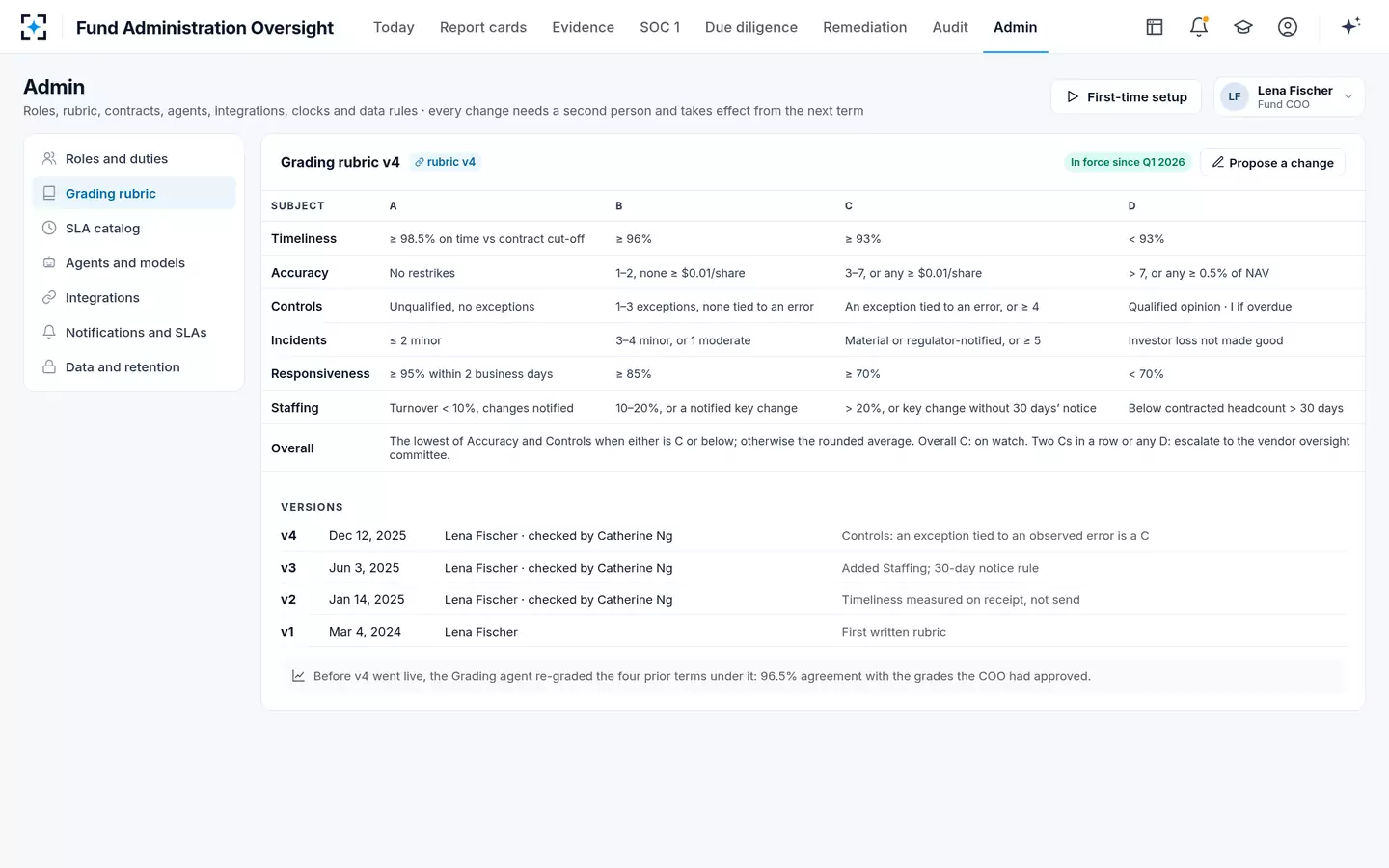Viewport: 1389px width, 868px height.
Task: Go to the Evidence tab
Action: pyautogui.click(x=583, y=27)
